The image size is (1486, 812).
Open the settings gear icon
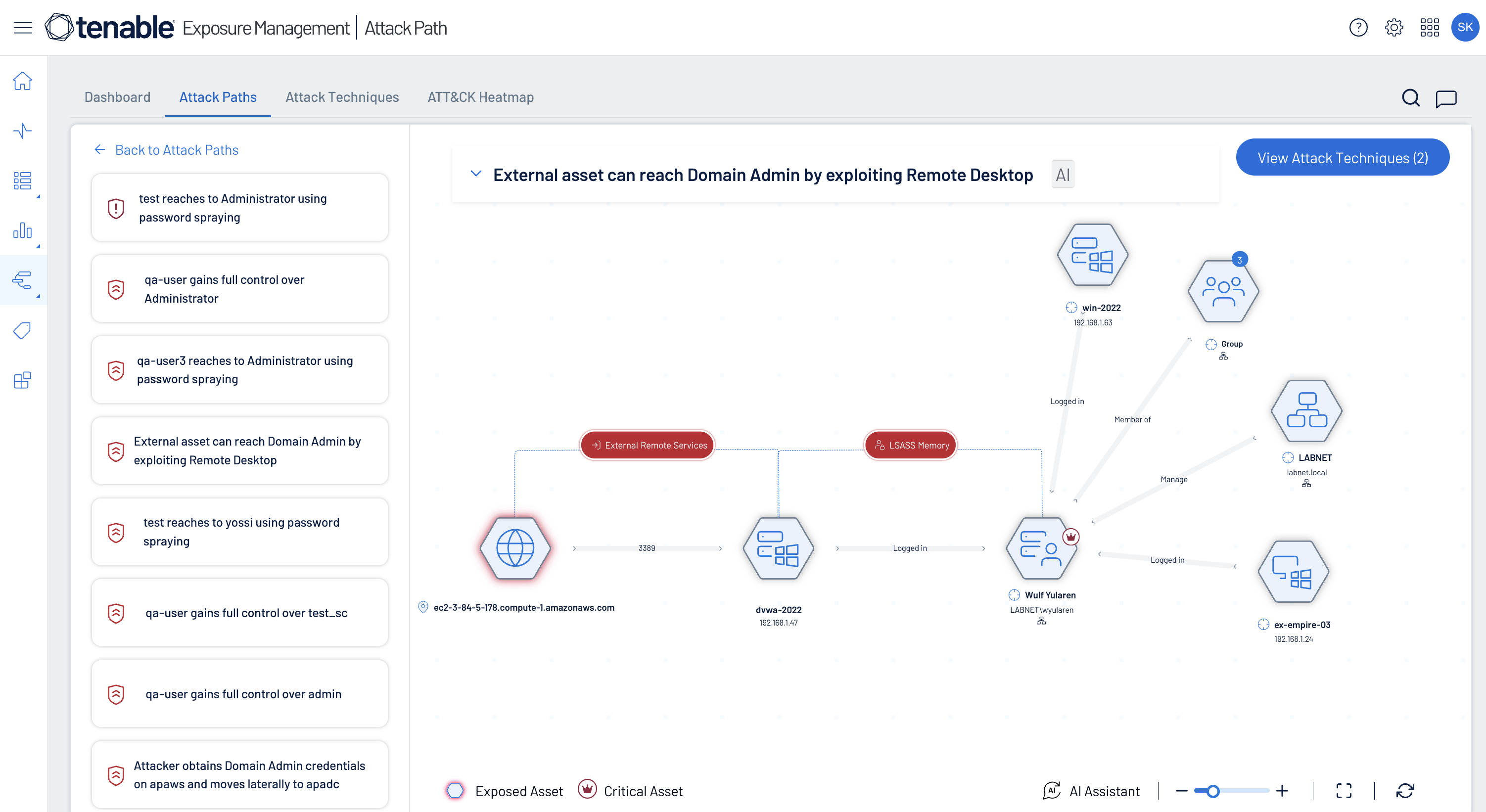tap(1393, 27)
